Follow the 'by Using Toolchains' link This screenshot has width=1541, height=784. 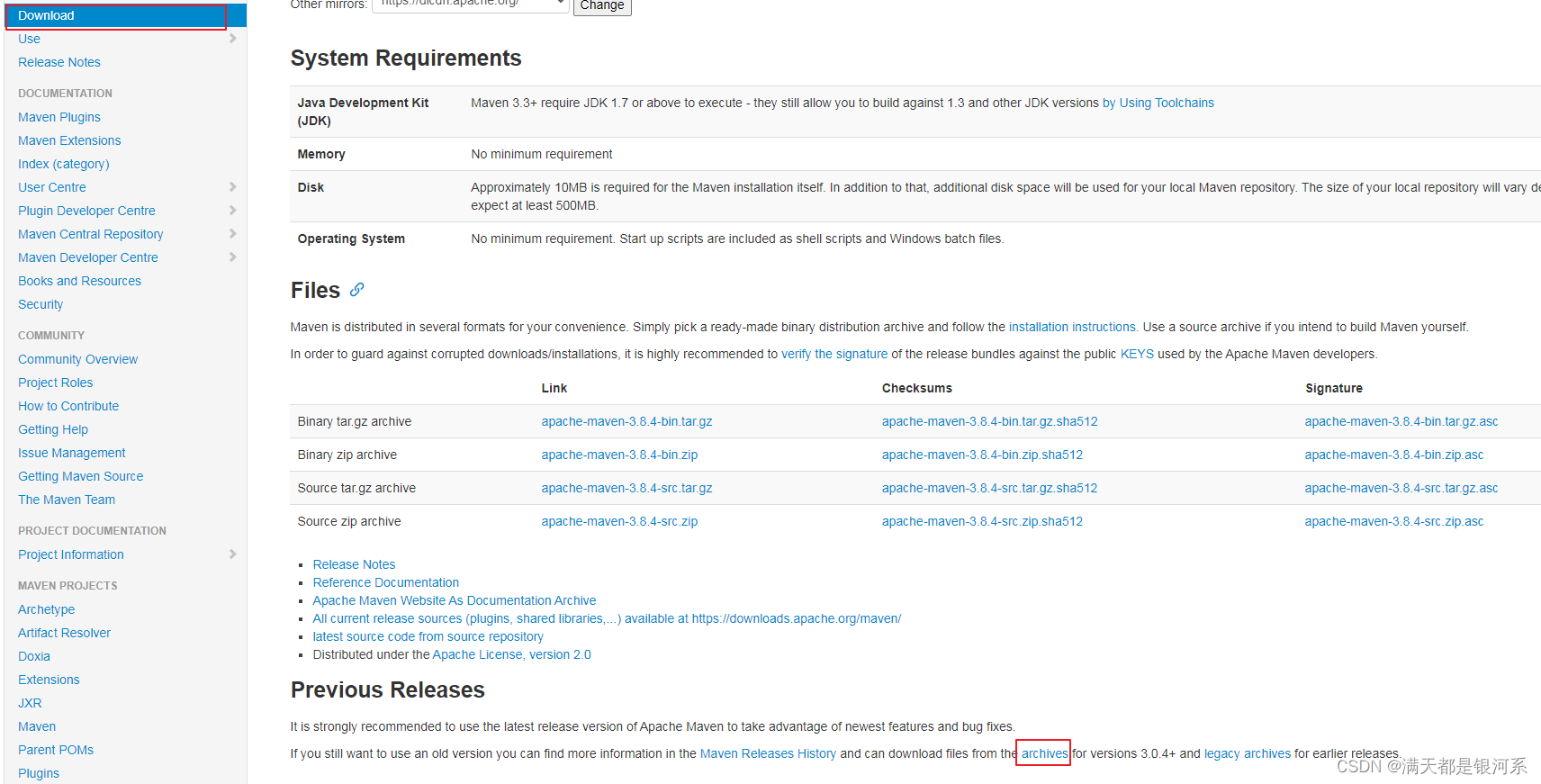pos(1158,103)
